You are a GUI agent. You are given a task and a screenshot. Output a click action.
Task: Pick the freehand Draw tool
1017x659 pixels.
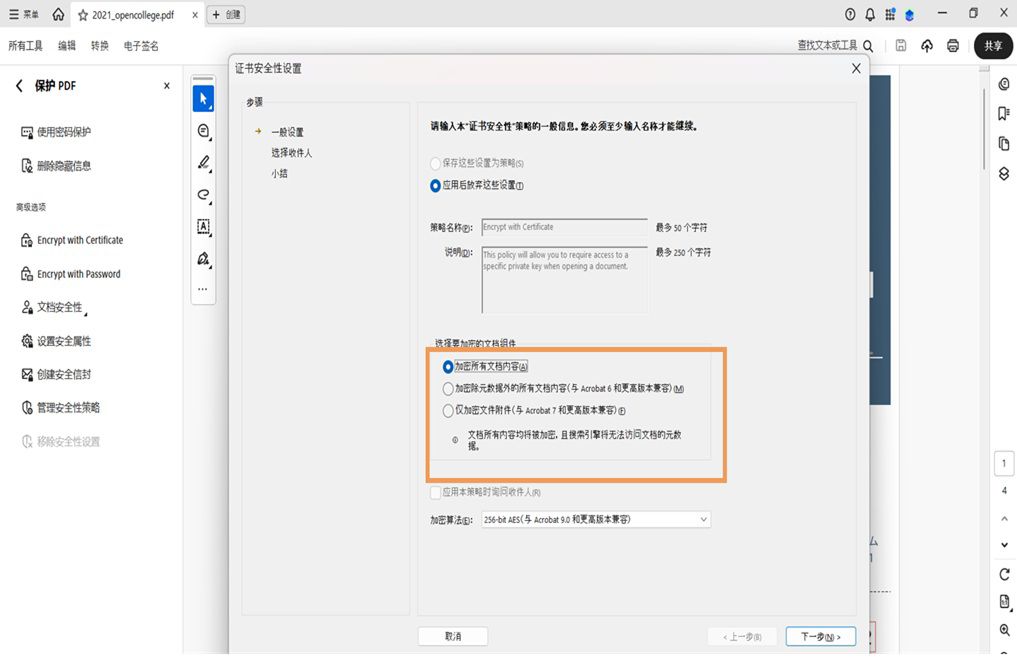pyautogui.click(x=203, y=195)
